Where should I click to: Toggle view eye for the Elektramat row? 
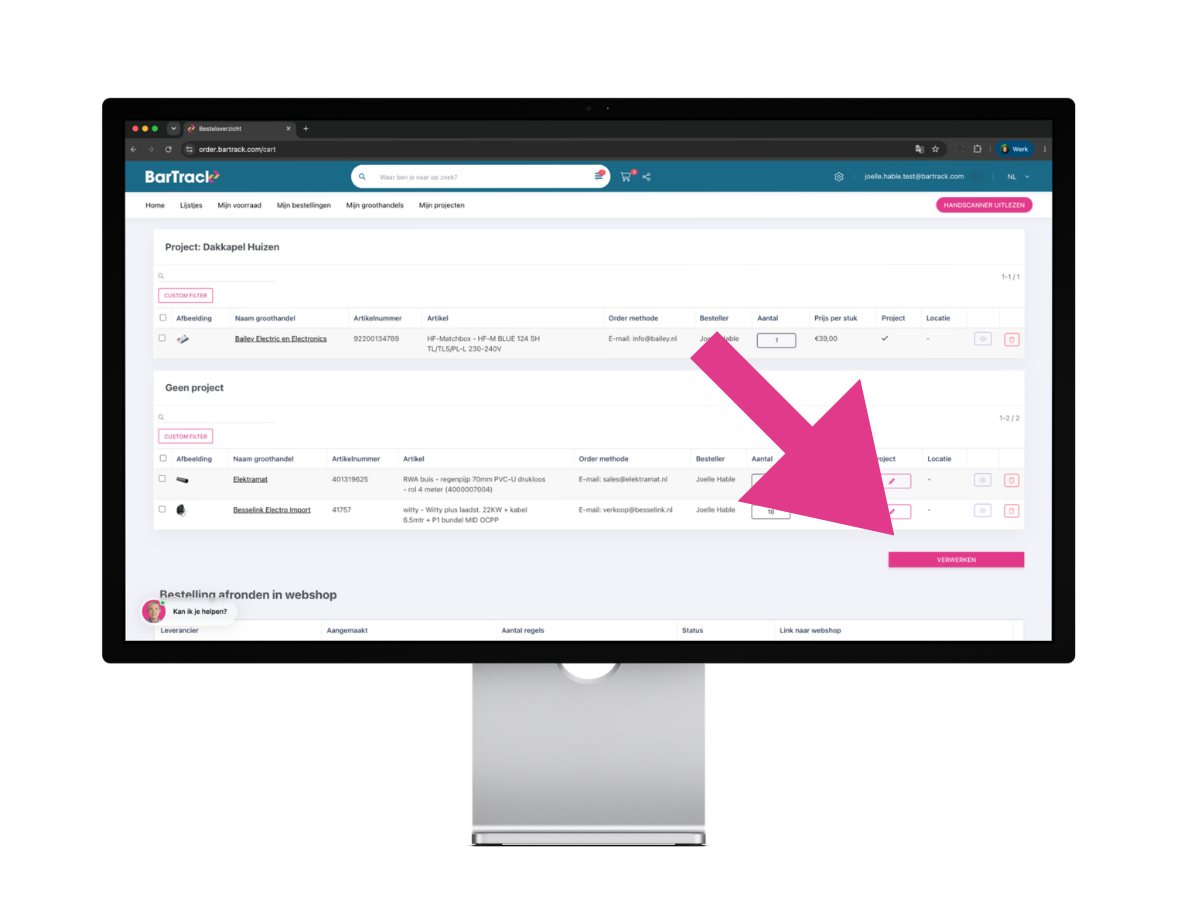983,480
